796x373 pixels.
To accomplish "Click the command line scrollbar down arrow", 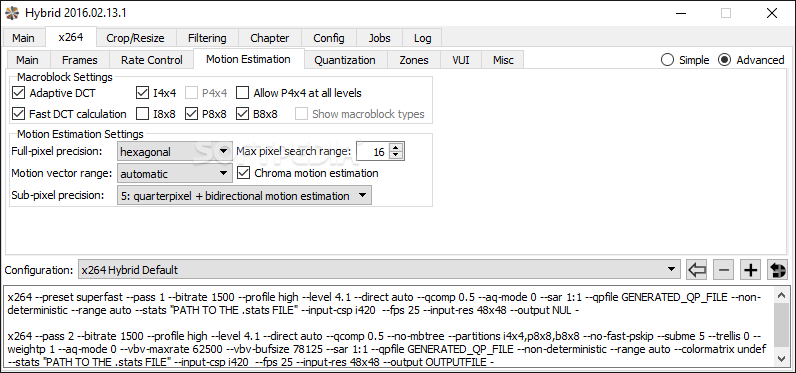I will [782, 358].
